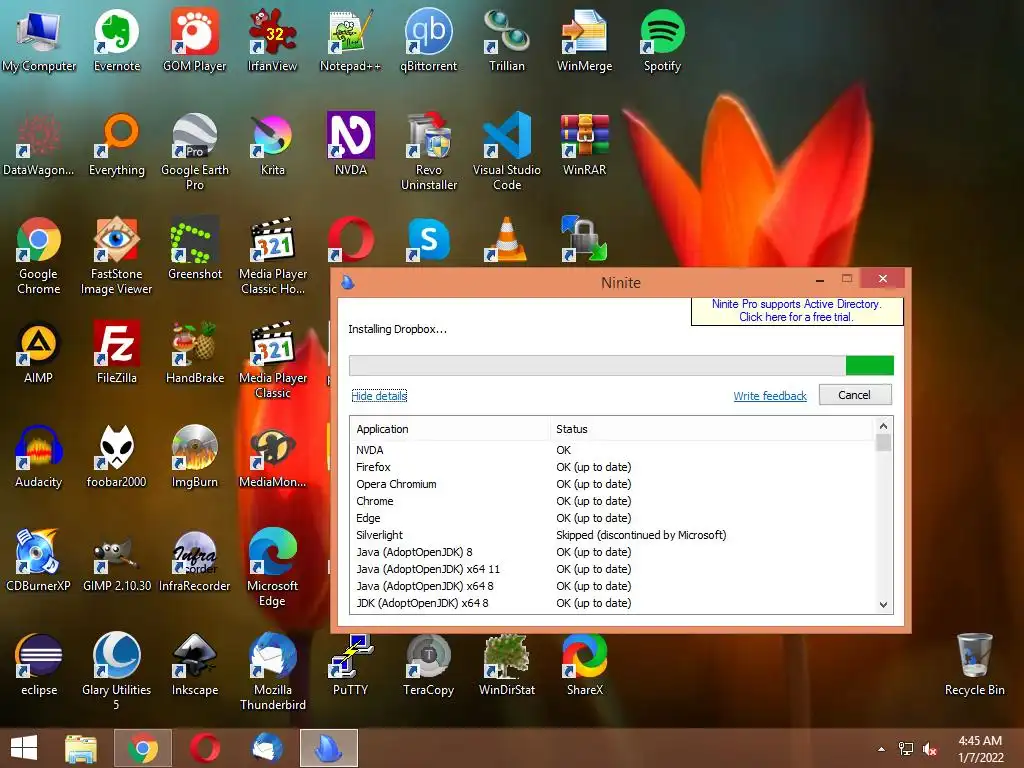Image resolution: width=1024 pixels, height=768 pixels.
Task: Select the WinRAR desktop icon
Action: 584,145
